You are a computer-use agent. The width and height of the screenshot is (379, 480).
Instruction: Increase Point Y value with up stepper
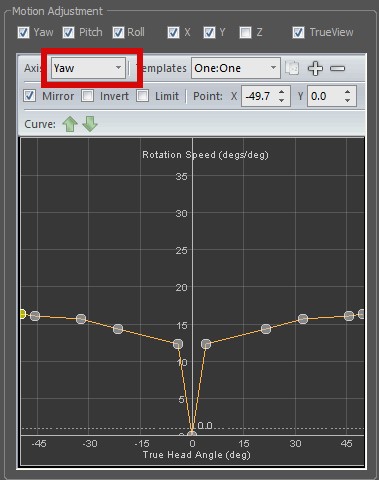(348, 92)
